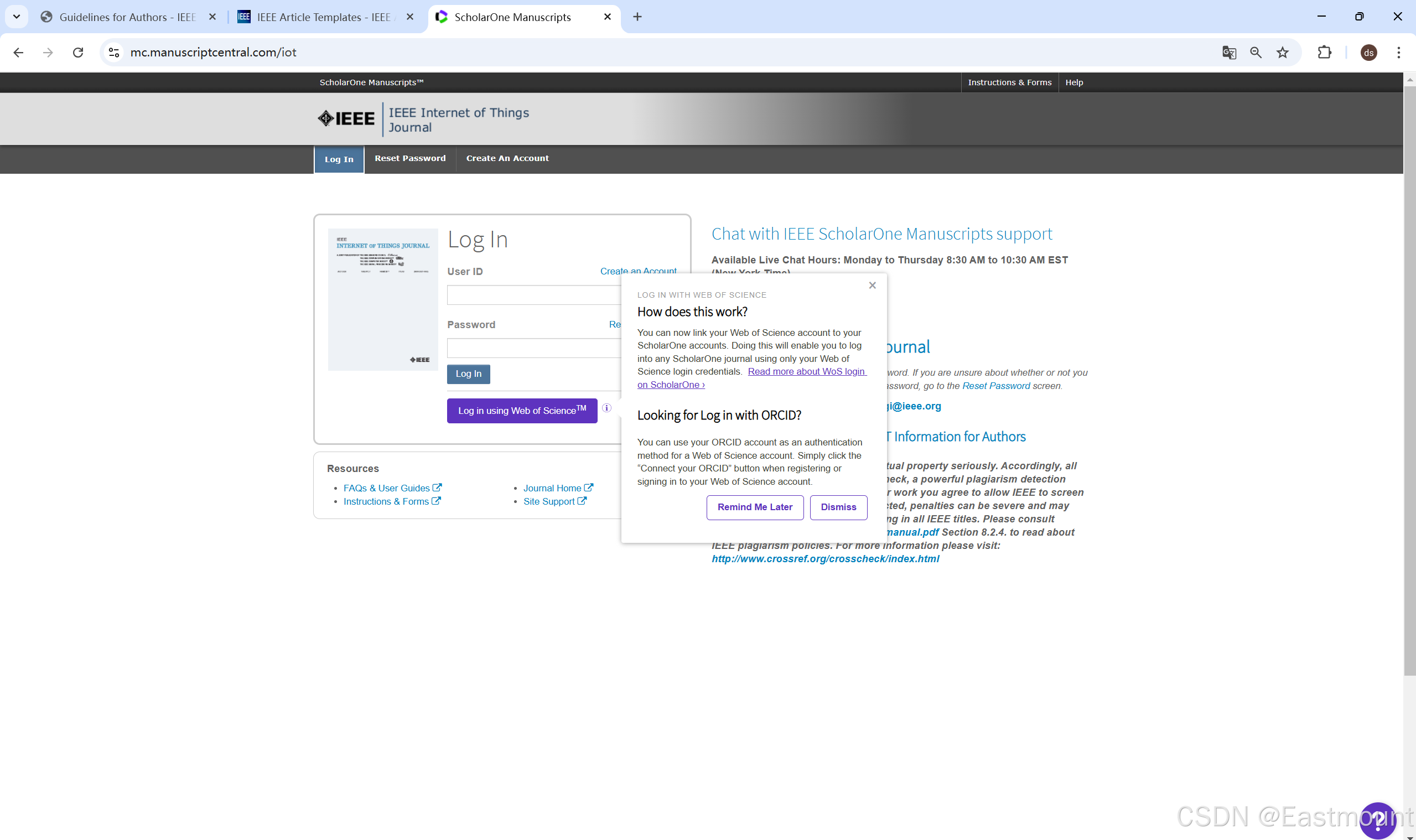Click the Google Translate icon in address bar
Viewport: 1416px width, 840px height.
click(1228, 53)
